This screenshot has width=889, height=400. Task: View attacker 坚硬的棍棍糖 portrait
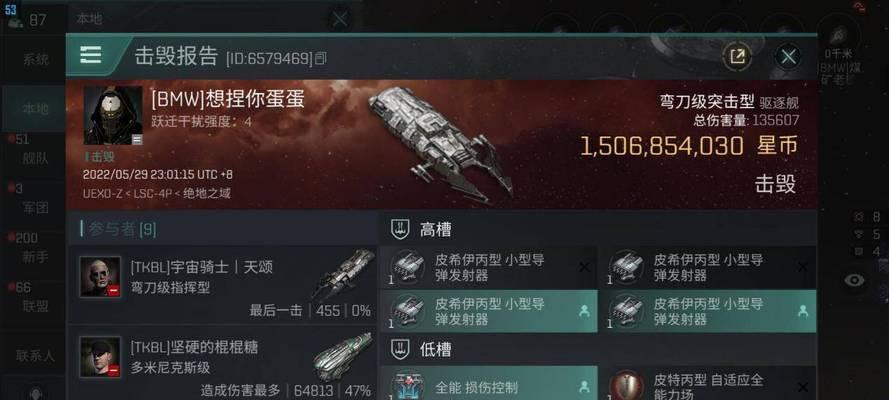pyautogui.click(x=100, y=357)
